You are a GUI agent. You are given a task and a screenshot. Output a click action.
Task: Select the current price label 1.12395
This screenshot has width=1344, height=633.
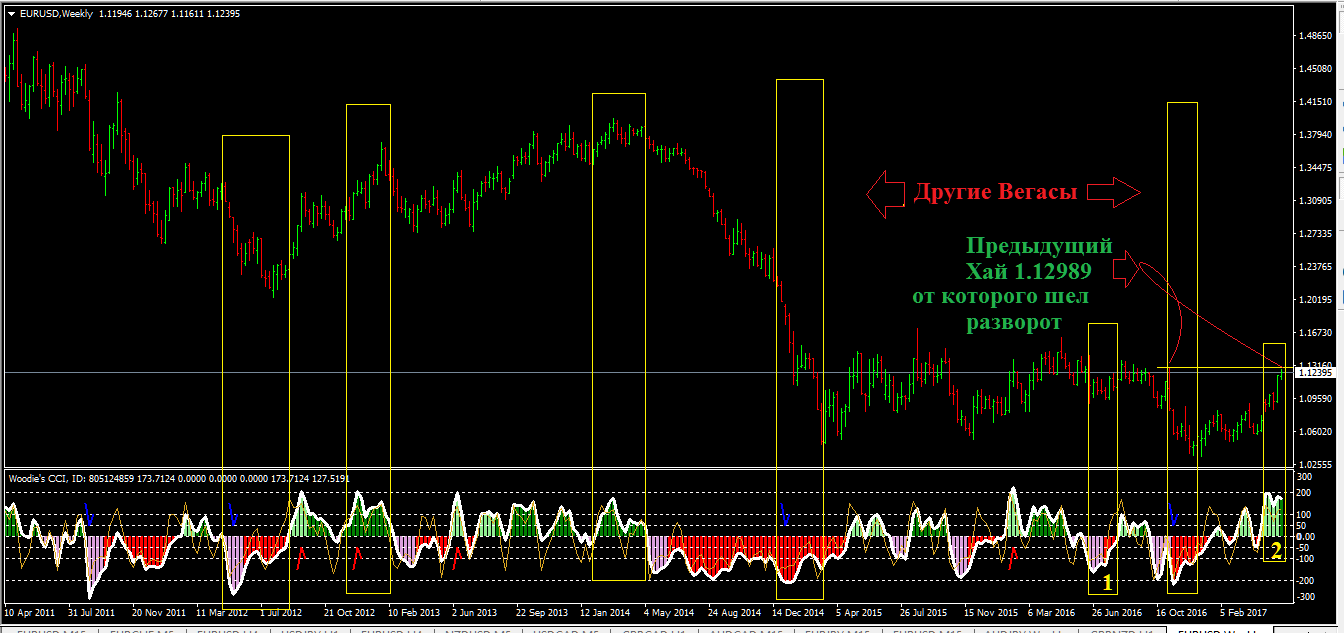(x=1314, y=373)
